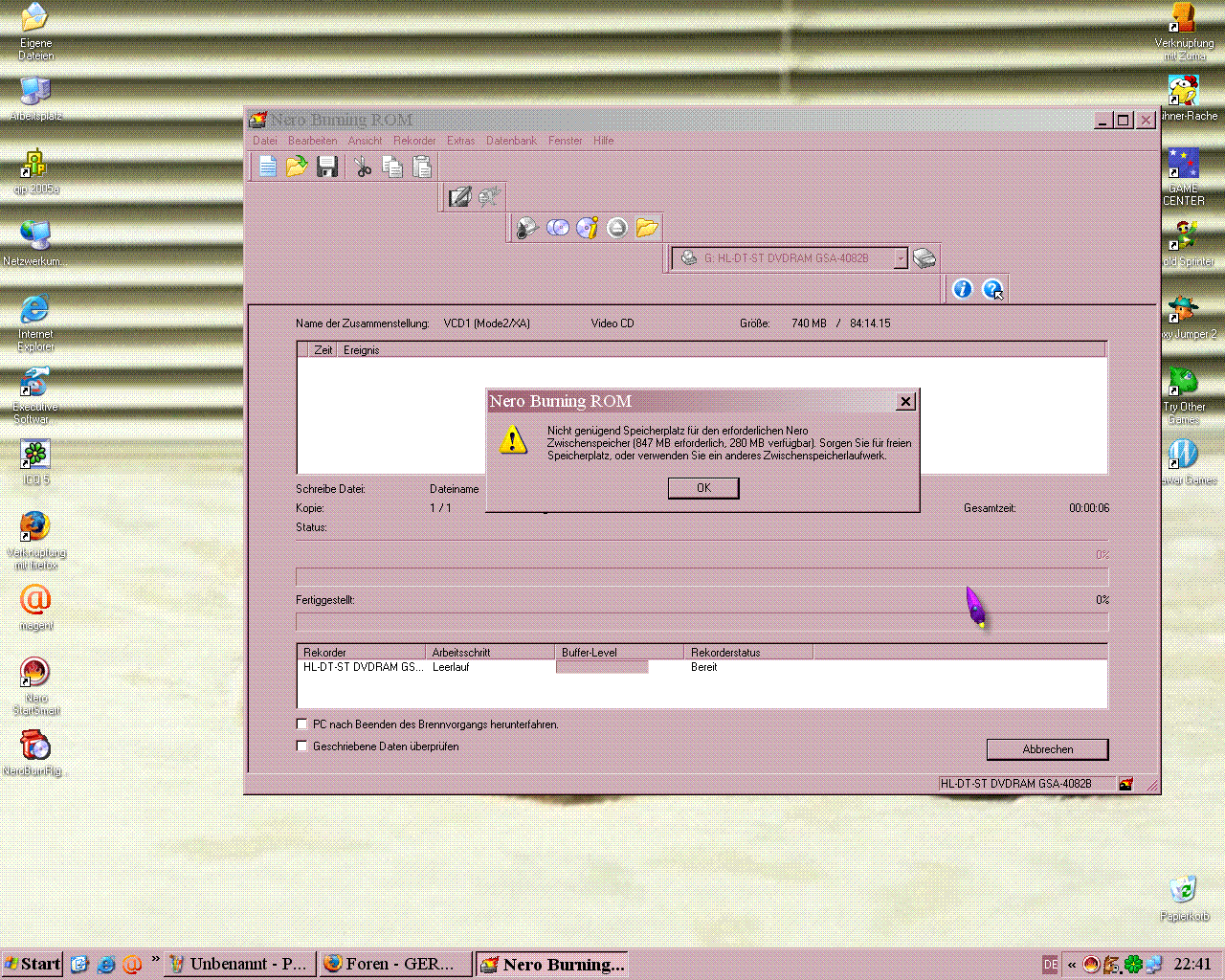1225x980 pixels.
Task: Click the taskbar clock showing 22:41
Action: tap(1192, 964)
